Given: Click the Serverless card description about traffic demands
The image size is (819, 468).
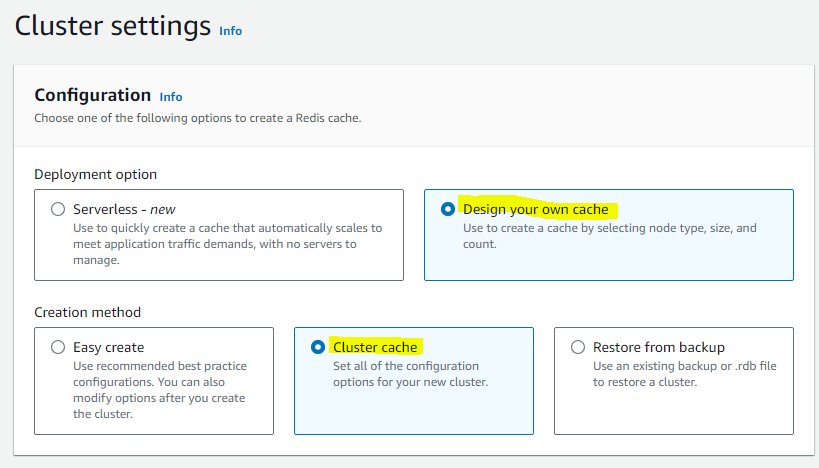Looking at the screenshot, I should (x=228, y=244).
